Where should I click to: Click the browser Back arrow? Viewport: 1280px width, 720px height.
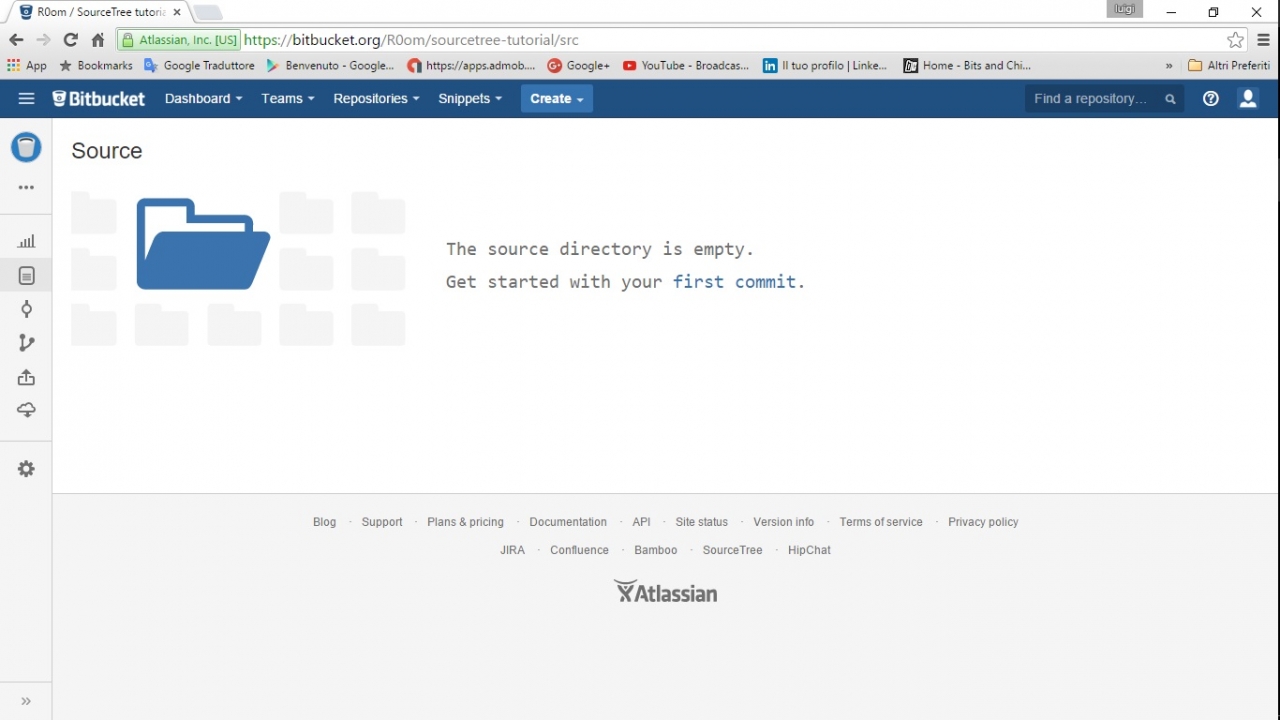[x=16, y=40]
